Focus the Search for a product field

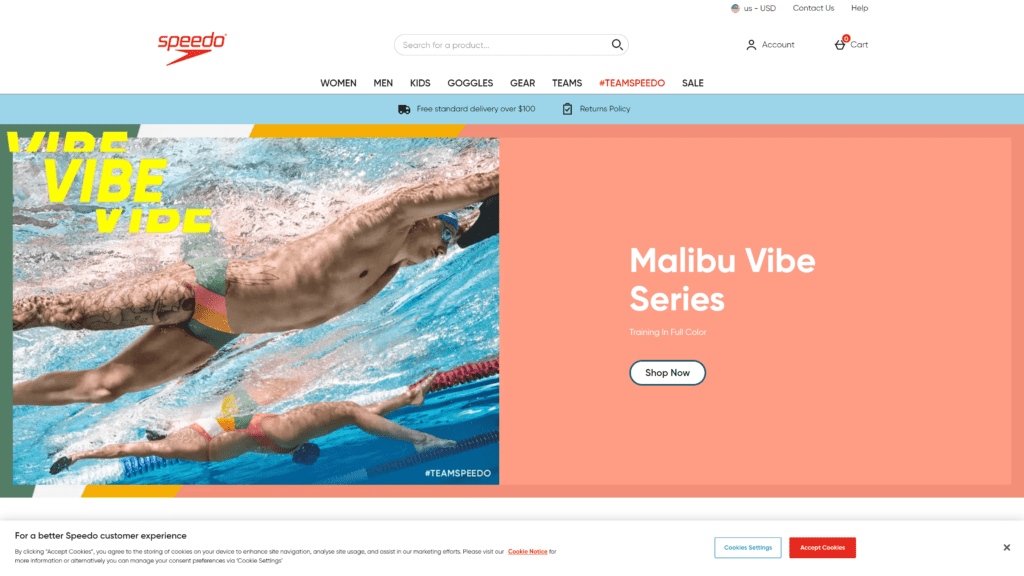(x=504, y=45)
